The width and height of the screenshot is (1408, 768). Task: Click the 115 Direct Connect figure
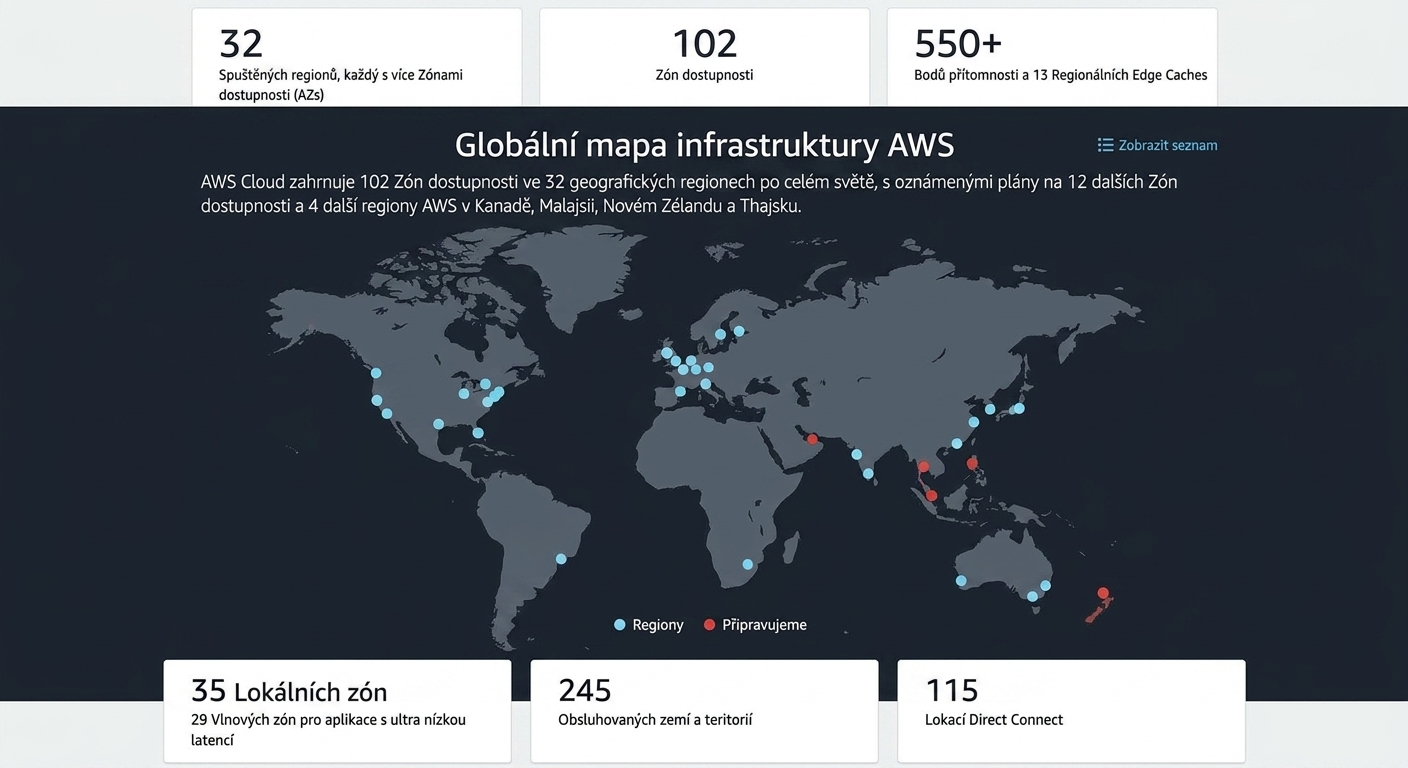(952, 691)
